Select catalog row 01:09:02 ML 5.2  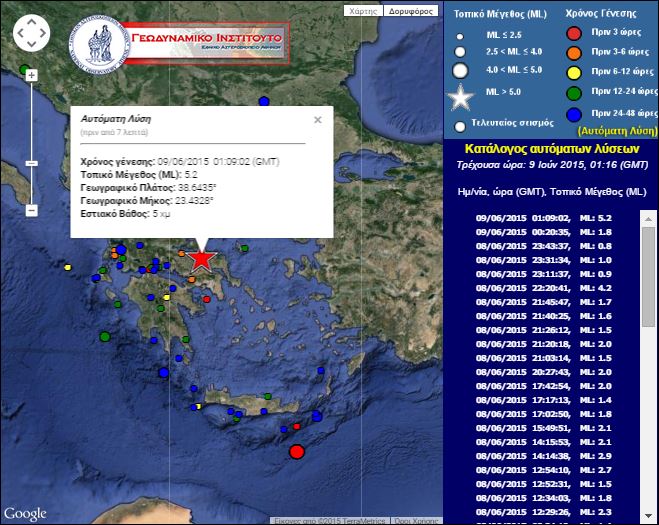click(x=543, y=218)
